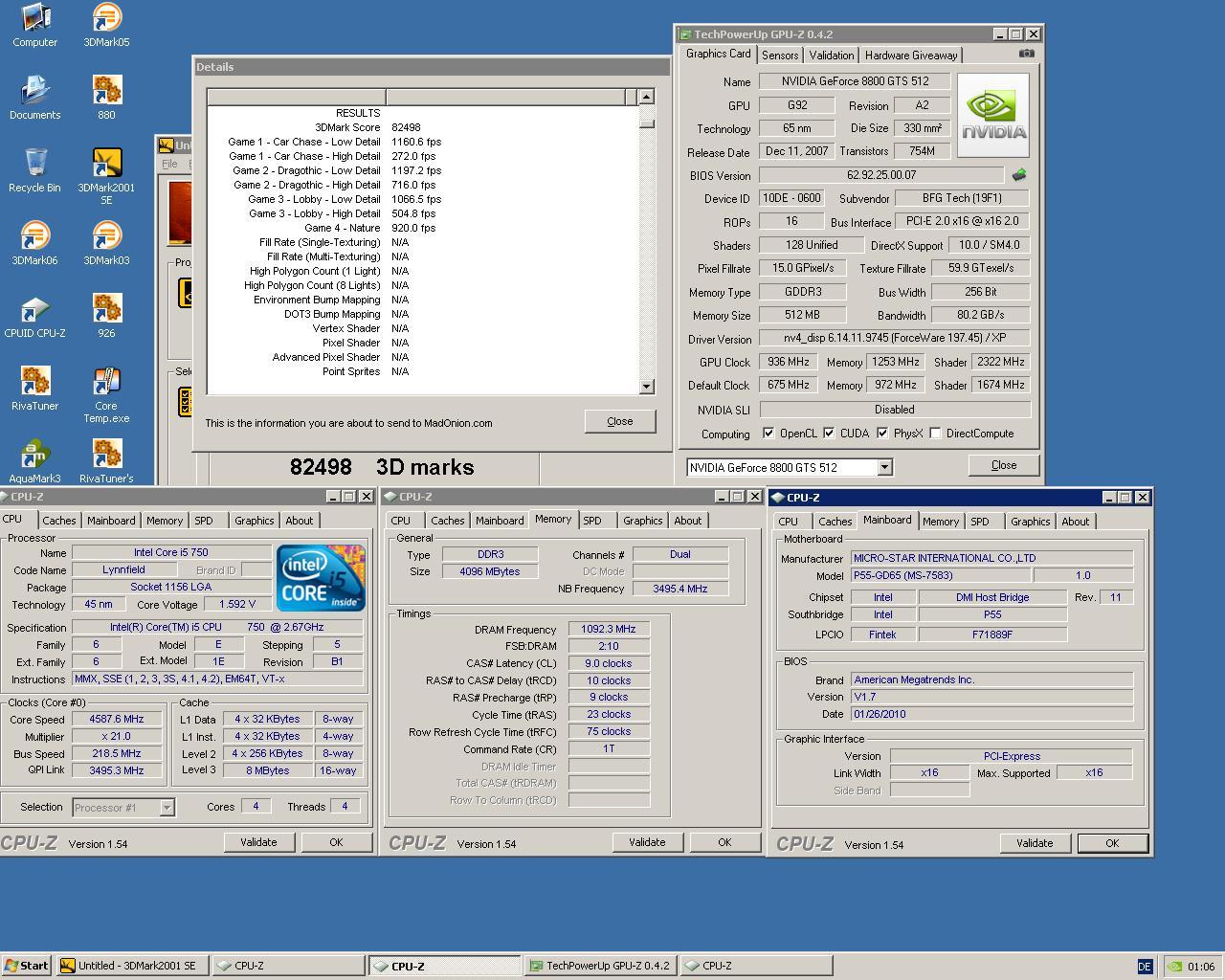Open the Computer desktop icon
The image size is (1225, 980).
coord(34,26)
